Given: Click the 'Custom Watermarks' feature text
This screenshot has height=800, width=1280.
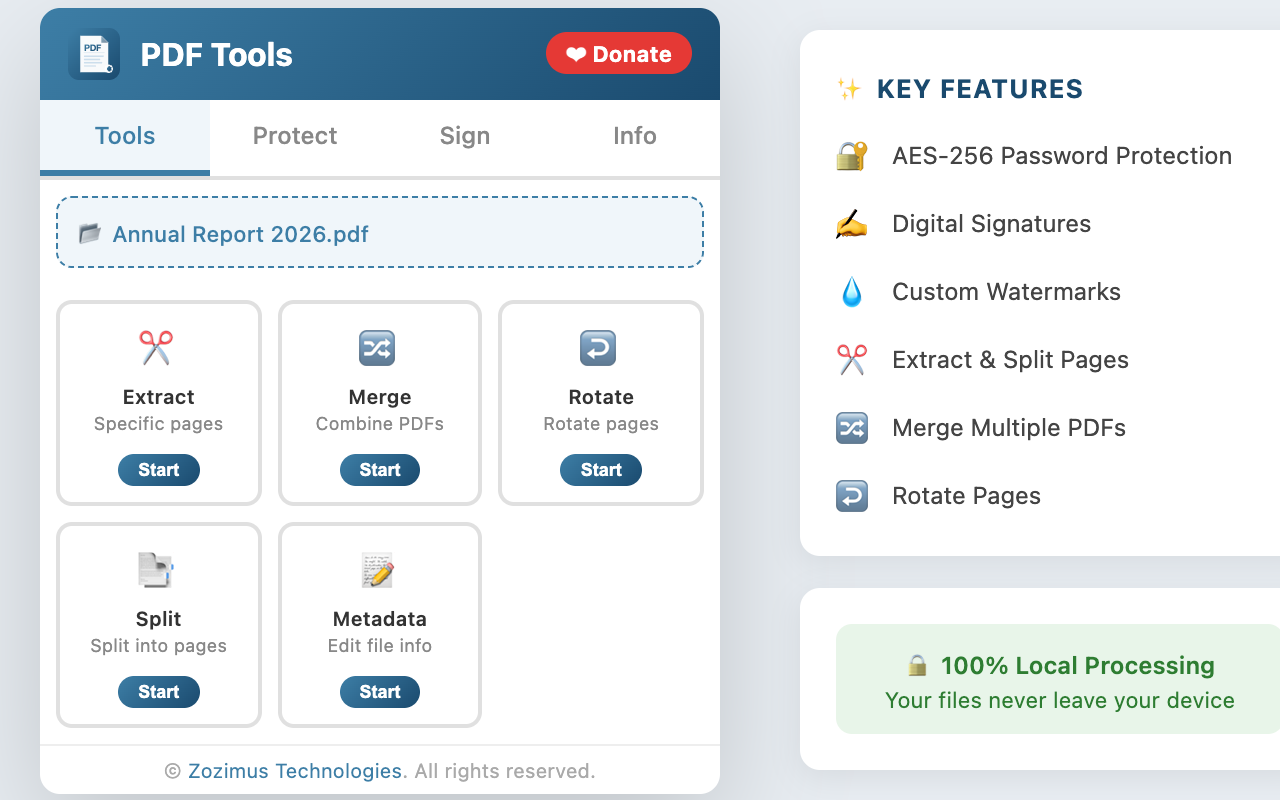Looking at the screenshot, I should tap(1007, 292).
